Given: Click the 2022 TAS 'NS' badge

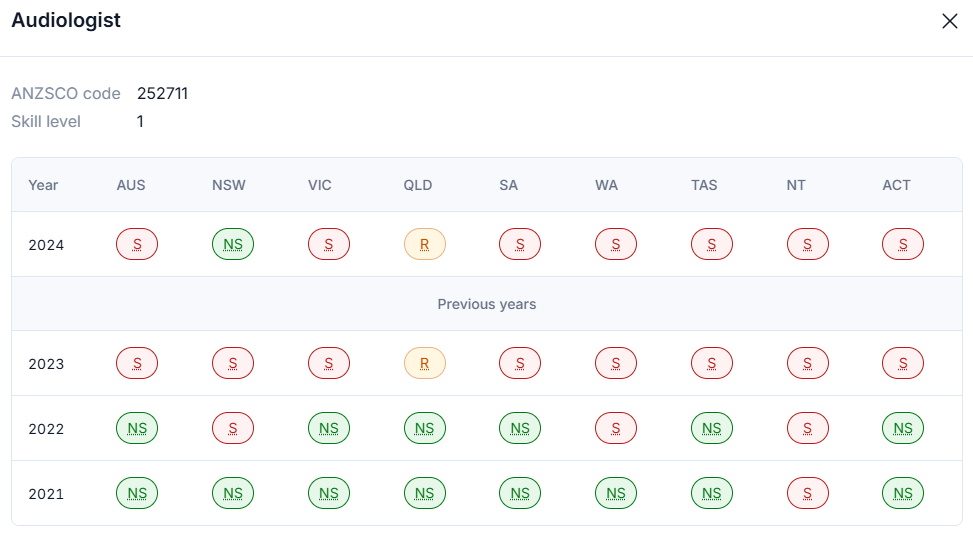Looking at the screenshot, I should click(711, 428).
